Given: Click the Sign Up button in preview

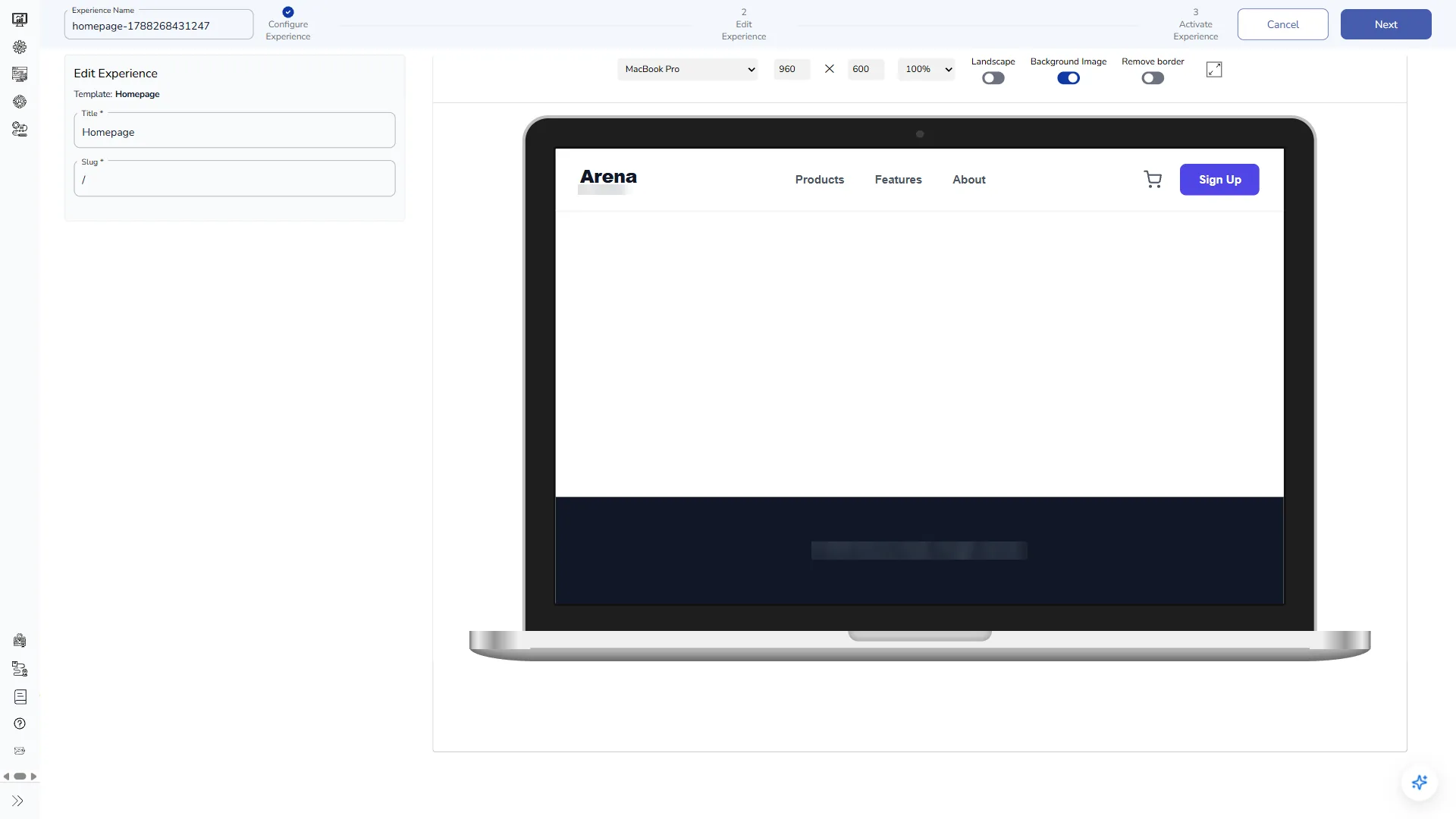Looking at the screenshot, I should [x=1219, y=180].
